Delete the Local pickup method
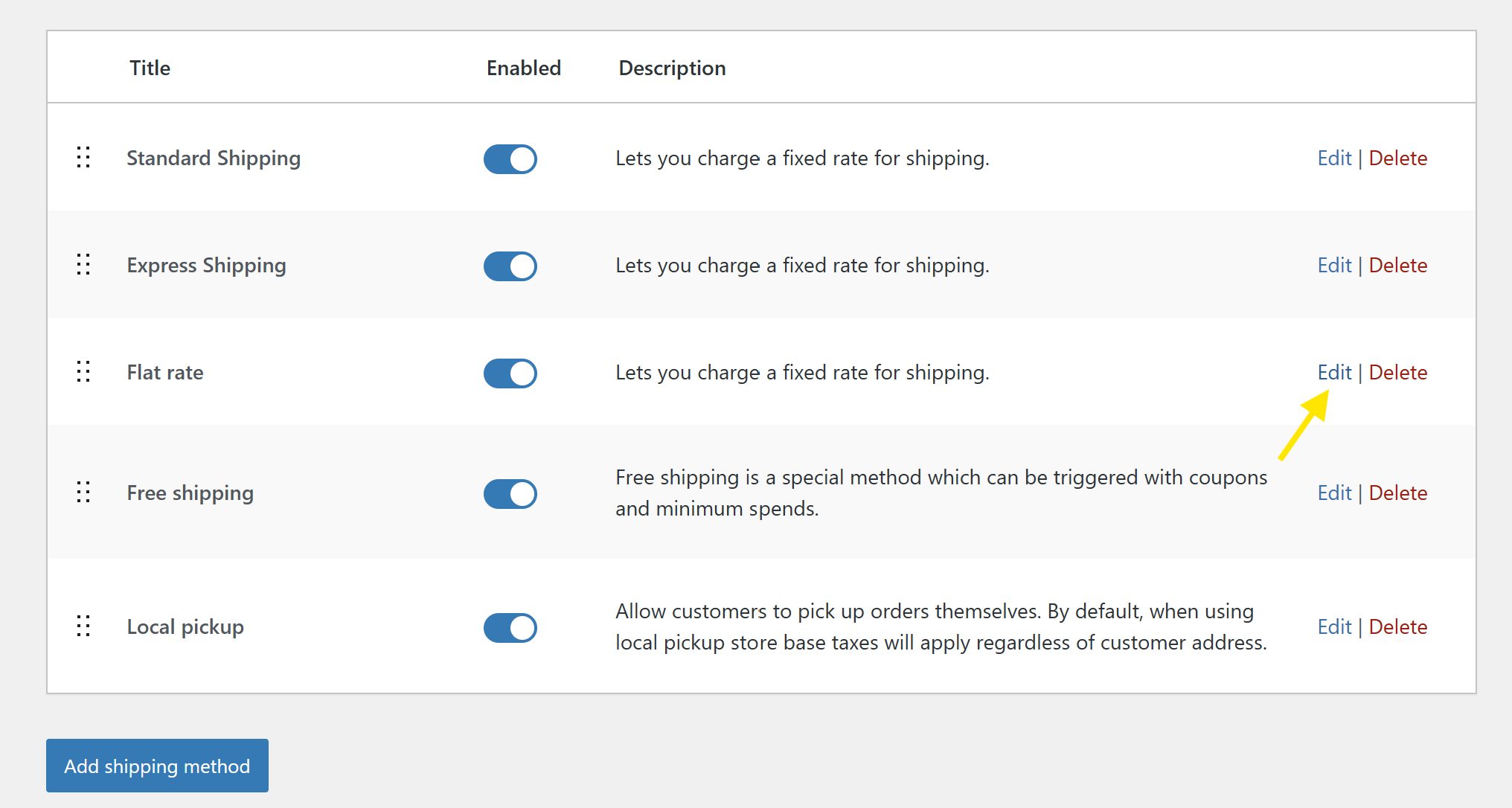Viewport: 1512px width, 808px height. coord(1398,627)
